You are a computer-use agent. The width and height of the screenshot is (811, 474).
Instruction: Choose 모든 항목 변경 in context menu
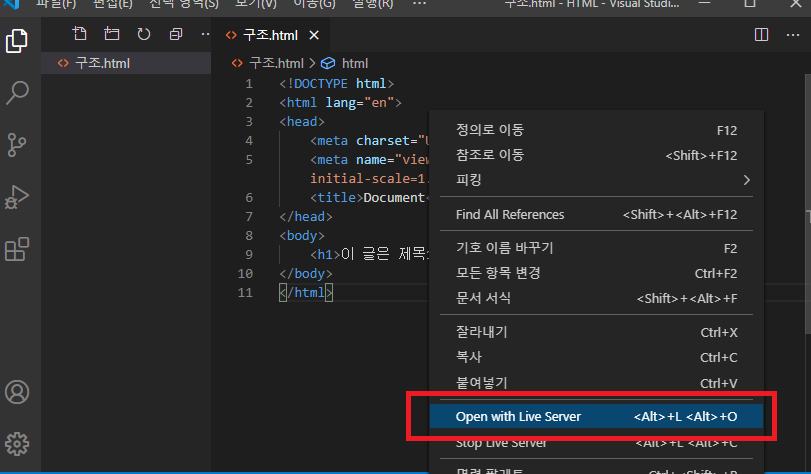[x=596, y=273]
